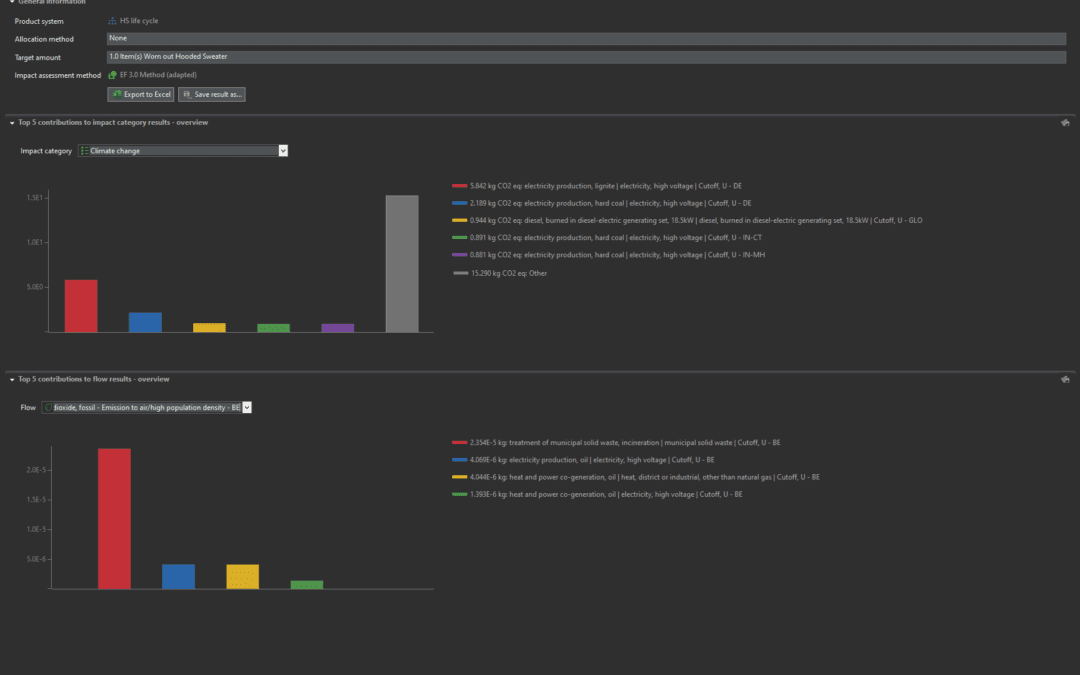The height and width of the screenshot is (675, 1080).
Task: Click the tall gray Other bar in chart
Action: click(x=402, y=263)
